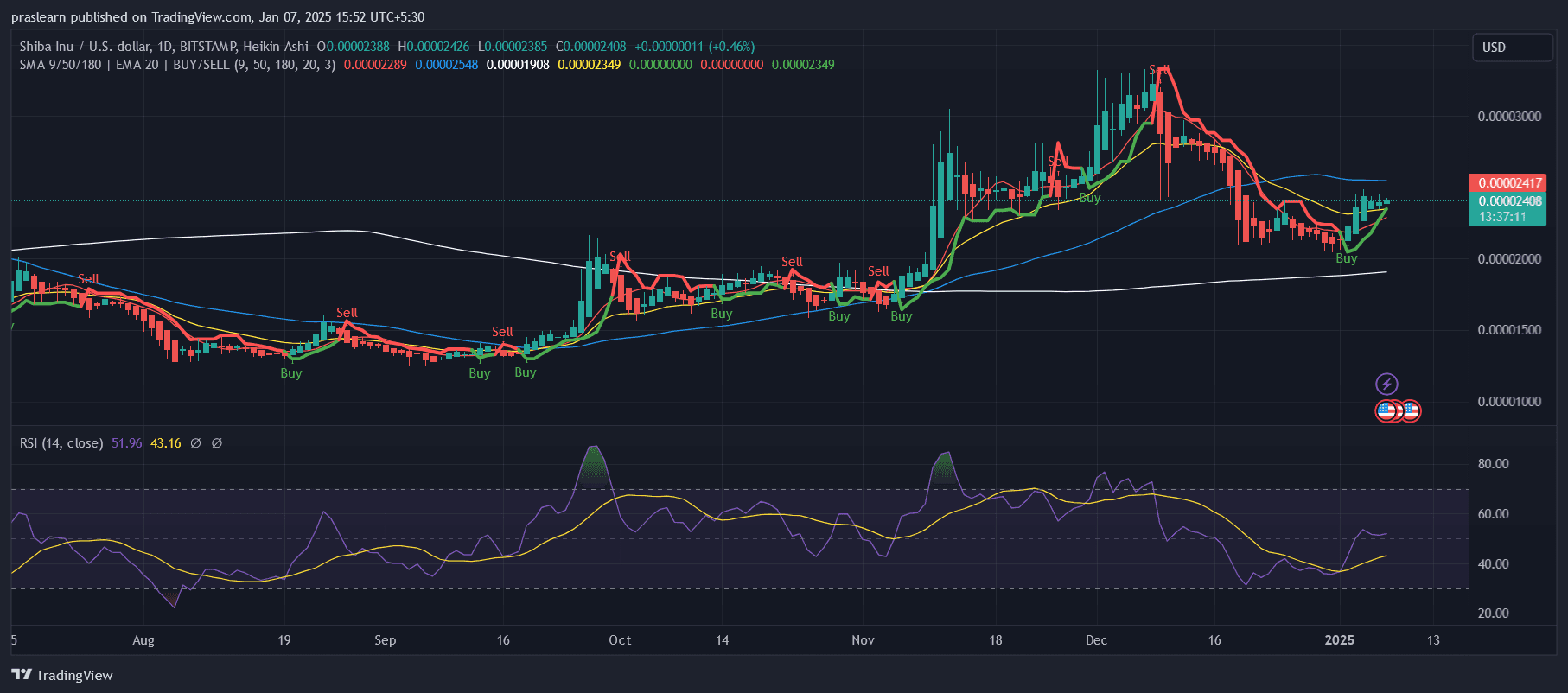1568x693 pixels.
Task: Click the change value +0.00000011 (+0.46%)
Action: (695, 47)
